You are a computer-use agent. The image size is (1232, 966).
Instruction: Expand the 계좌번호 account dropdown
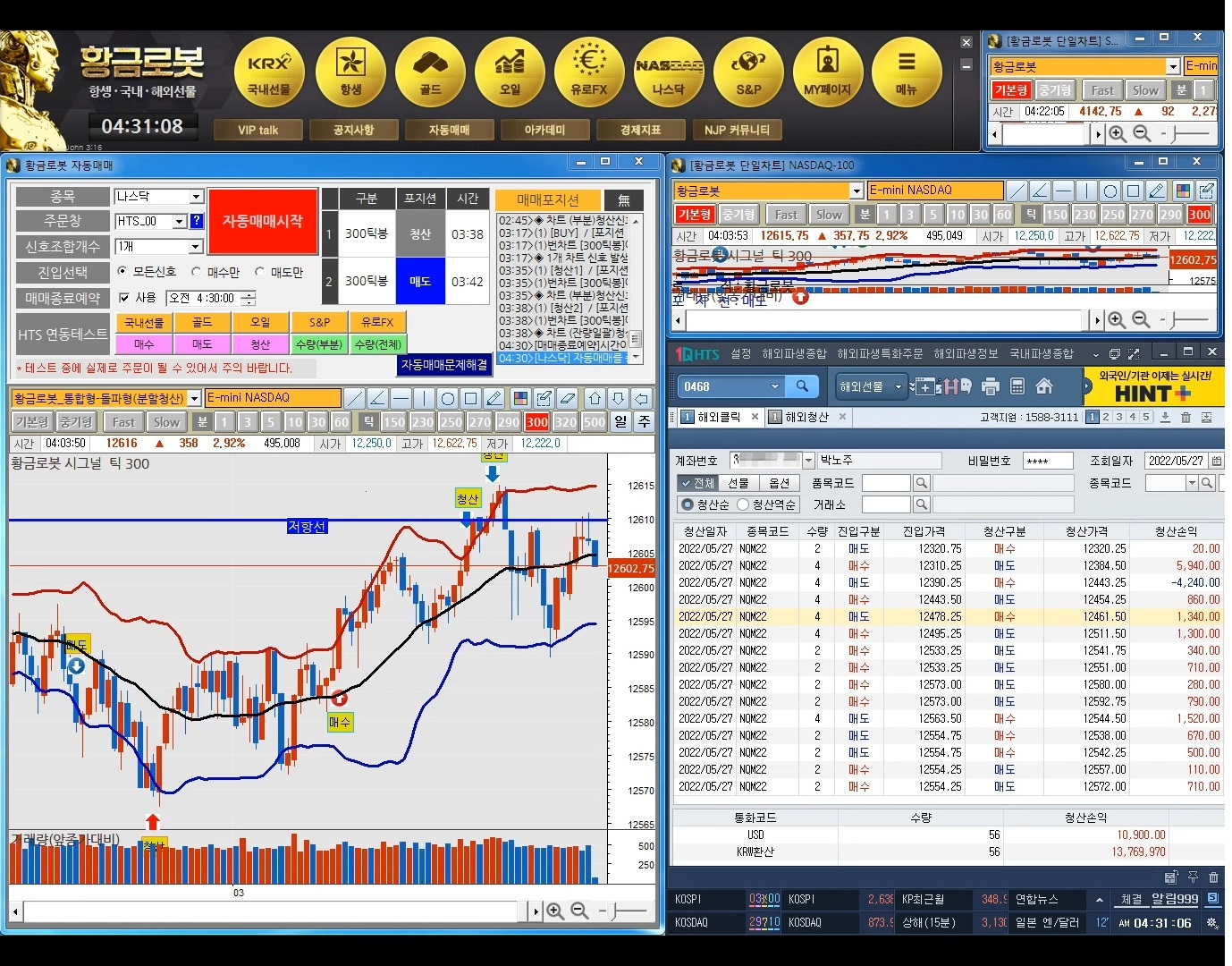tap(809, 461)
